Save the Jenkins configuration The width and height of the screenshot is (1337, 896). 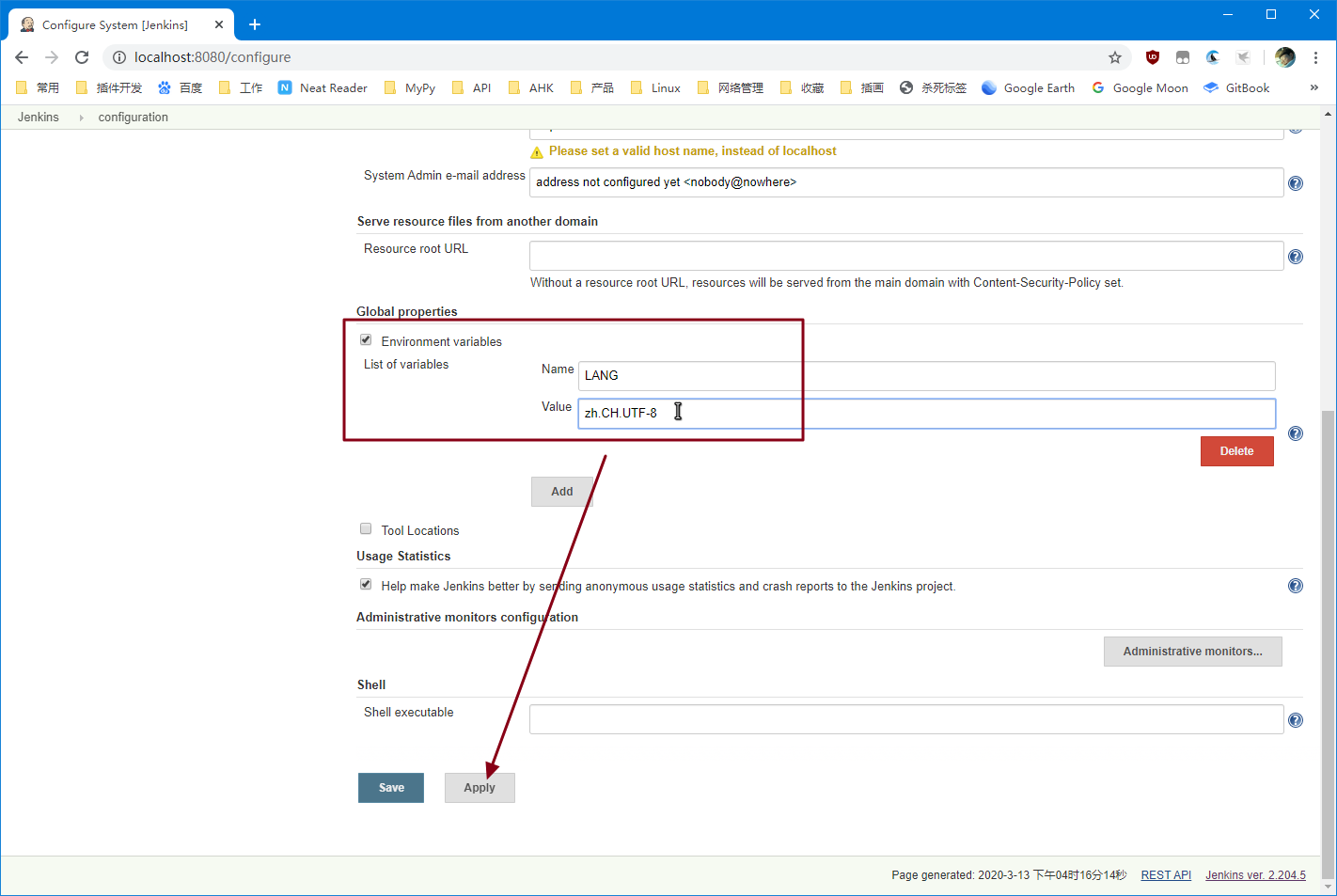(391, 788)
